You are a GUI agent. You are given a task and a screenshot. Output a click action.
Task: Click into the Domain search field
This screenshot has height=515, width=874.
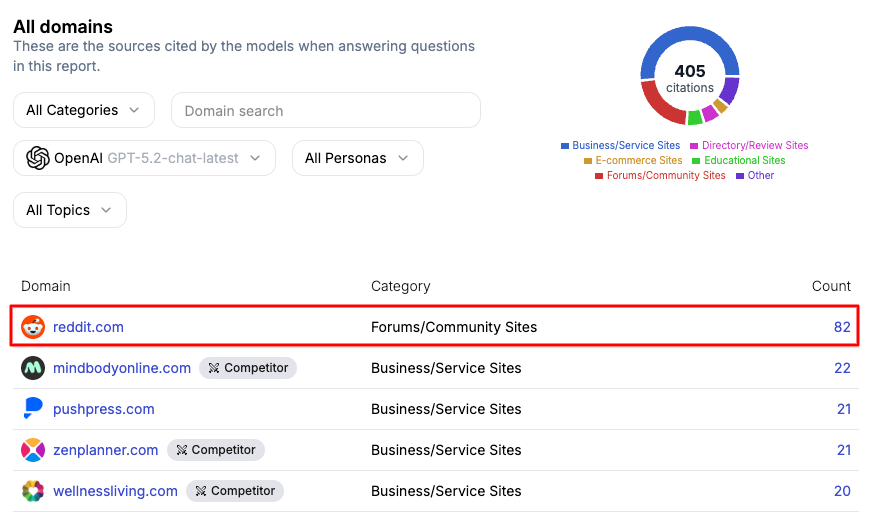click(326, 110)
